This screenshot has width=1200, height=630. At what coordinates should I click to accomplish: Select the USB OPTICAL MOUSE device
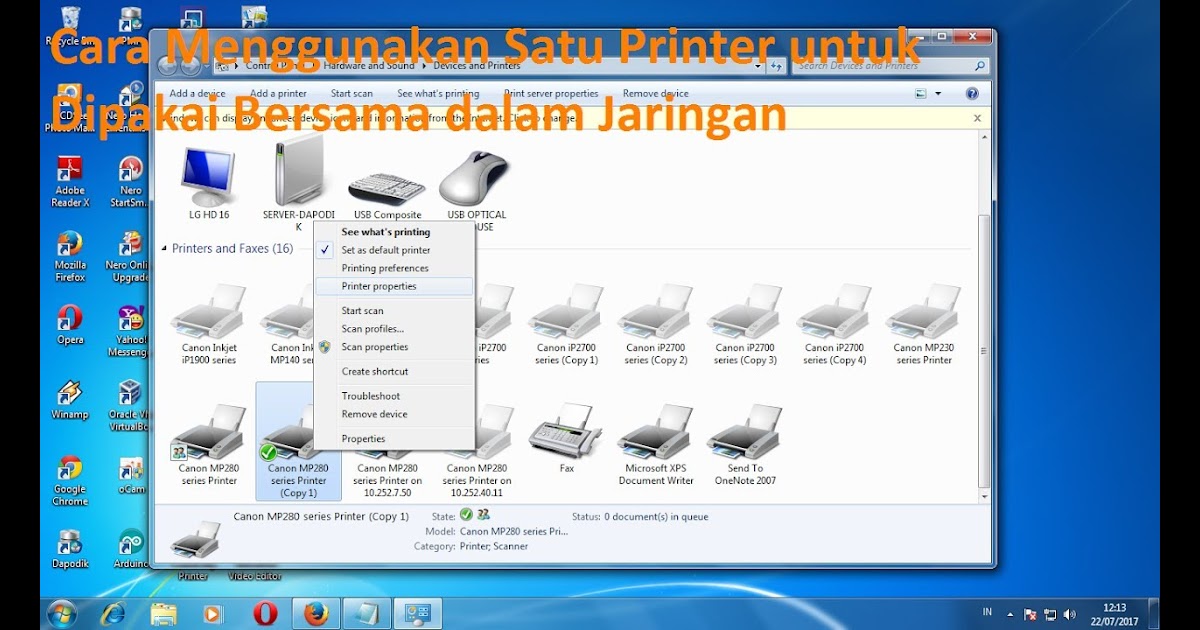tap(476, 190)
